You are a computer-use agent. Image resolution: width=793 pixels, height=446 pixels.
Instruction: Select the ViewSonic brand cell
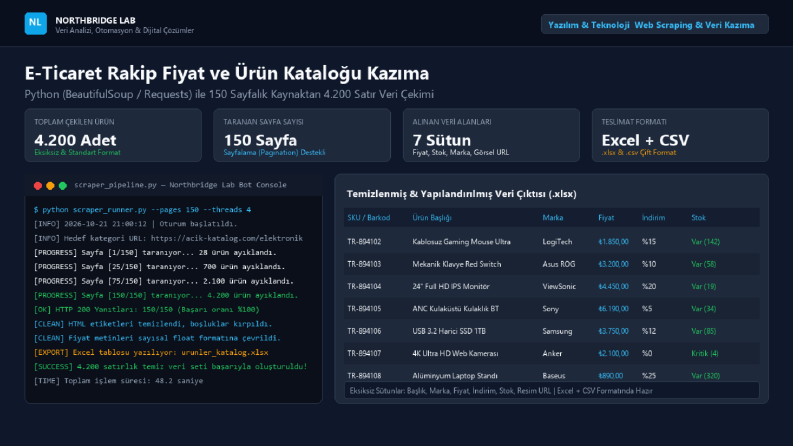pyautogui.click(x=559, y=286)
